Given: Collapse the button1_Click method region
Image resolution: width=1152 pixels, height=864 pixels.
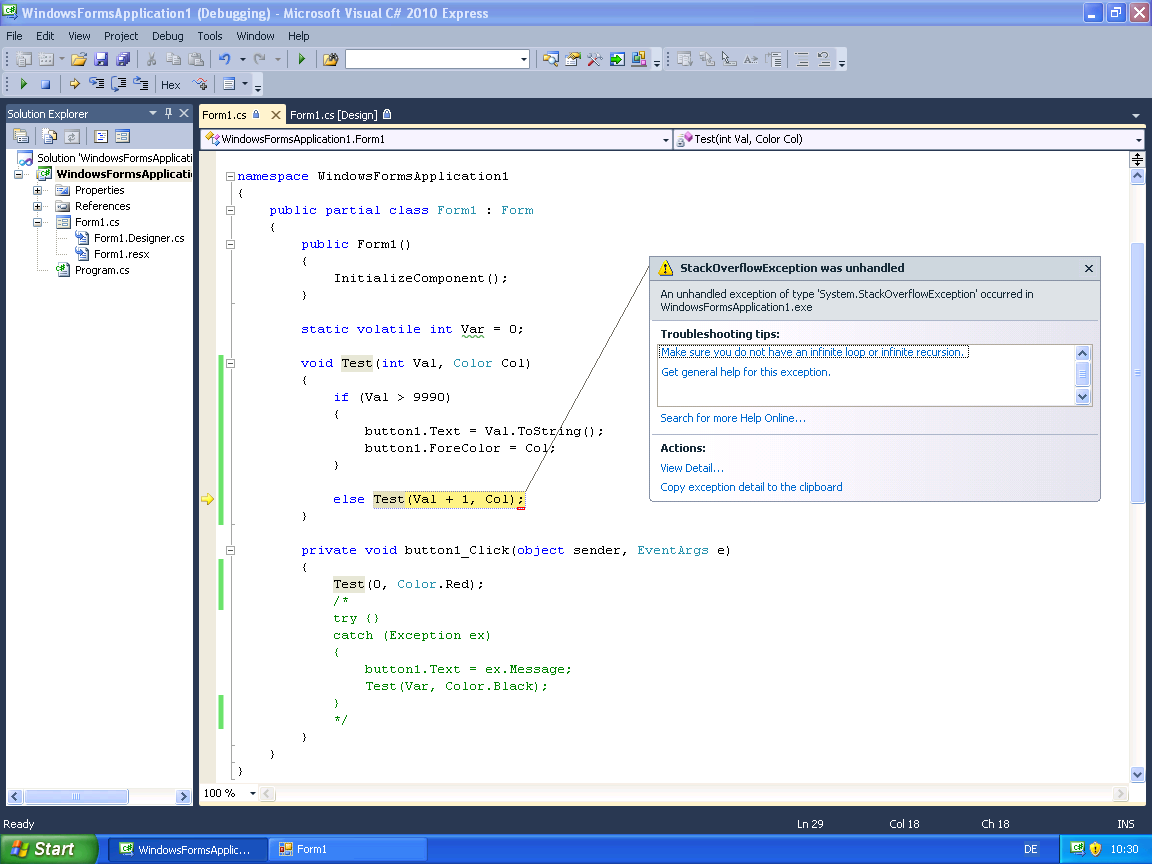Looking at the screenshot, I should [230, 550].
